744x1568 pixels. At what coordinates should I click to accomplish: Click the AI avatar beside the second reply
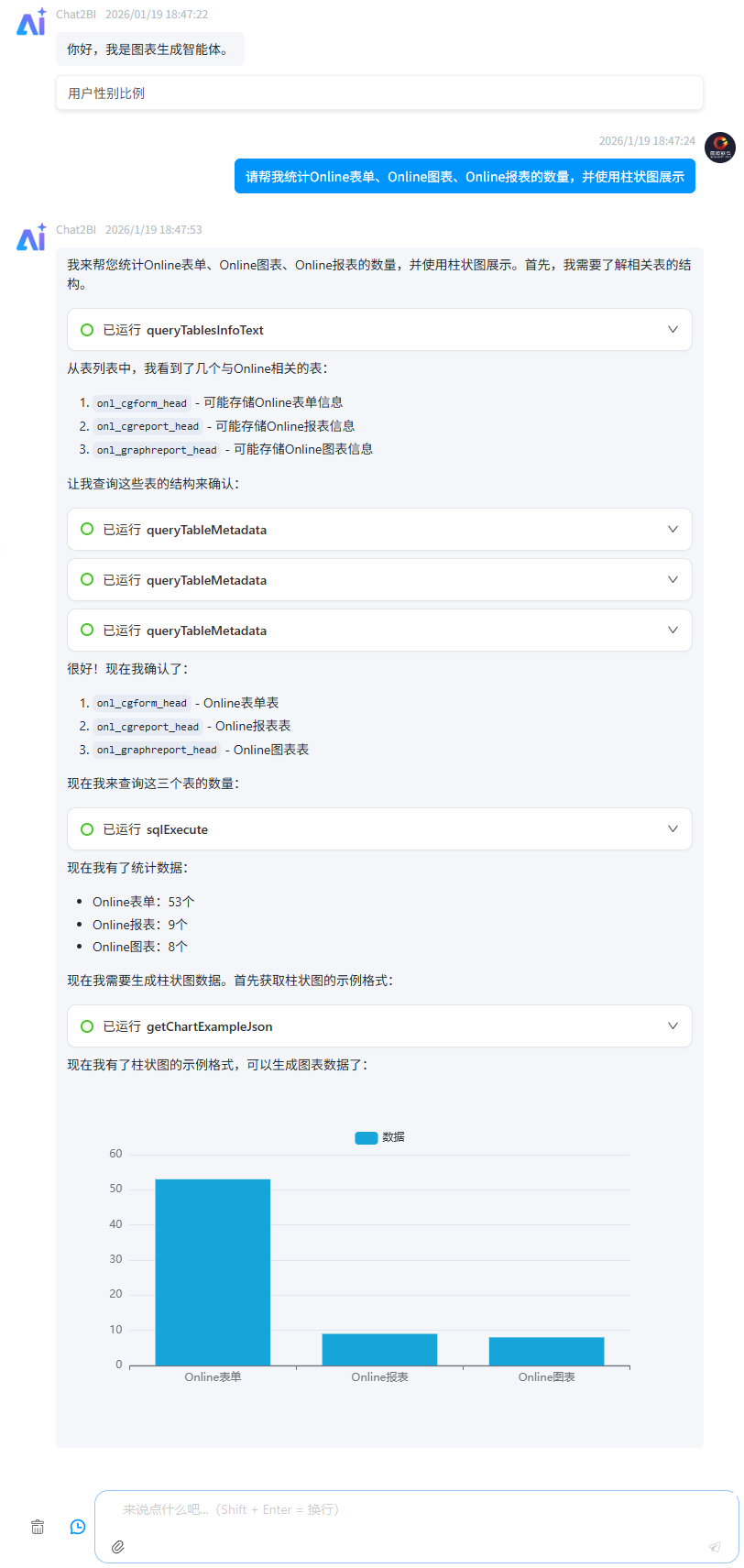31,237
